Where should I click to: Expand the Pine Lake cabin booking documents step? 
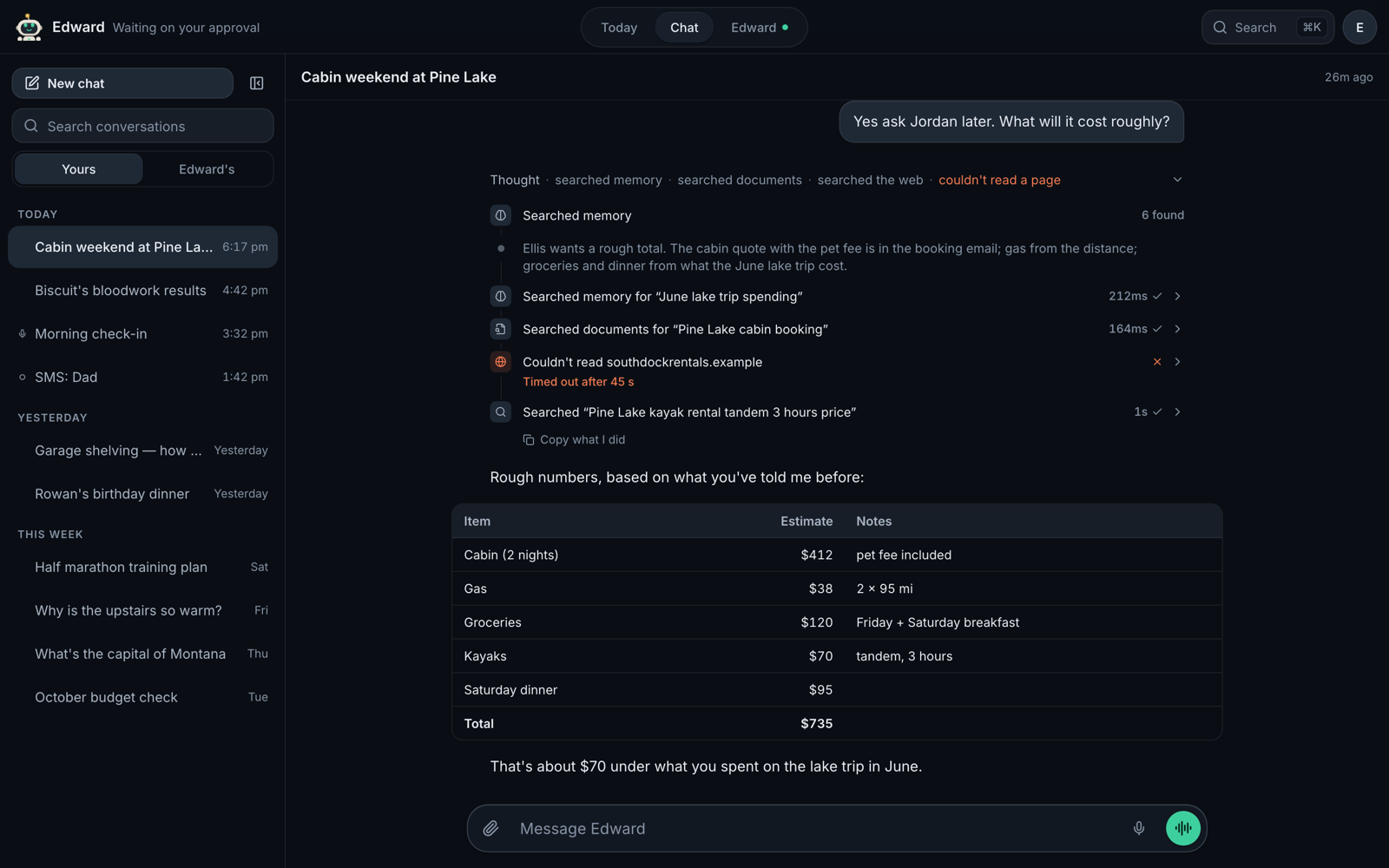pos(1177,329)
